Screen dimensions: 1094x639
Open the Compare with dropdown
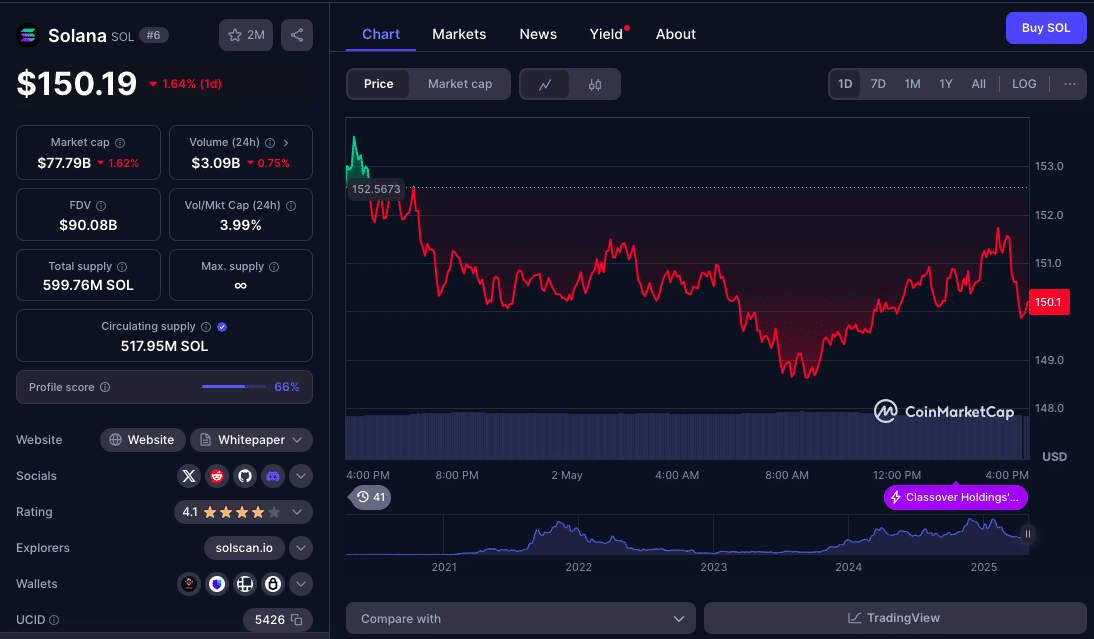(520, 619)
